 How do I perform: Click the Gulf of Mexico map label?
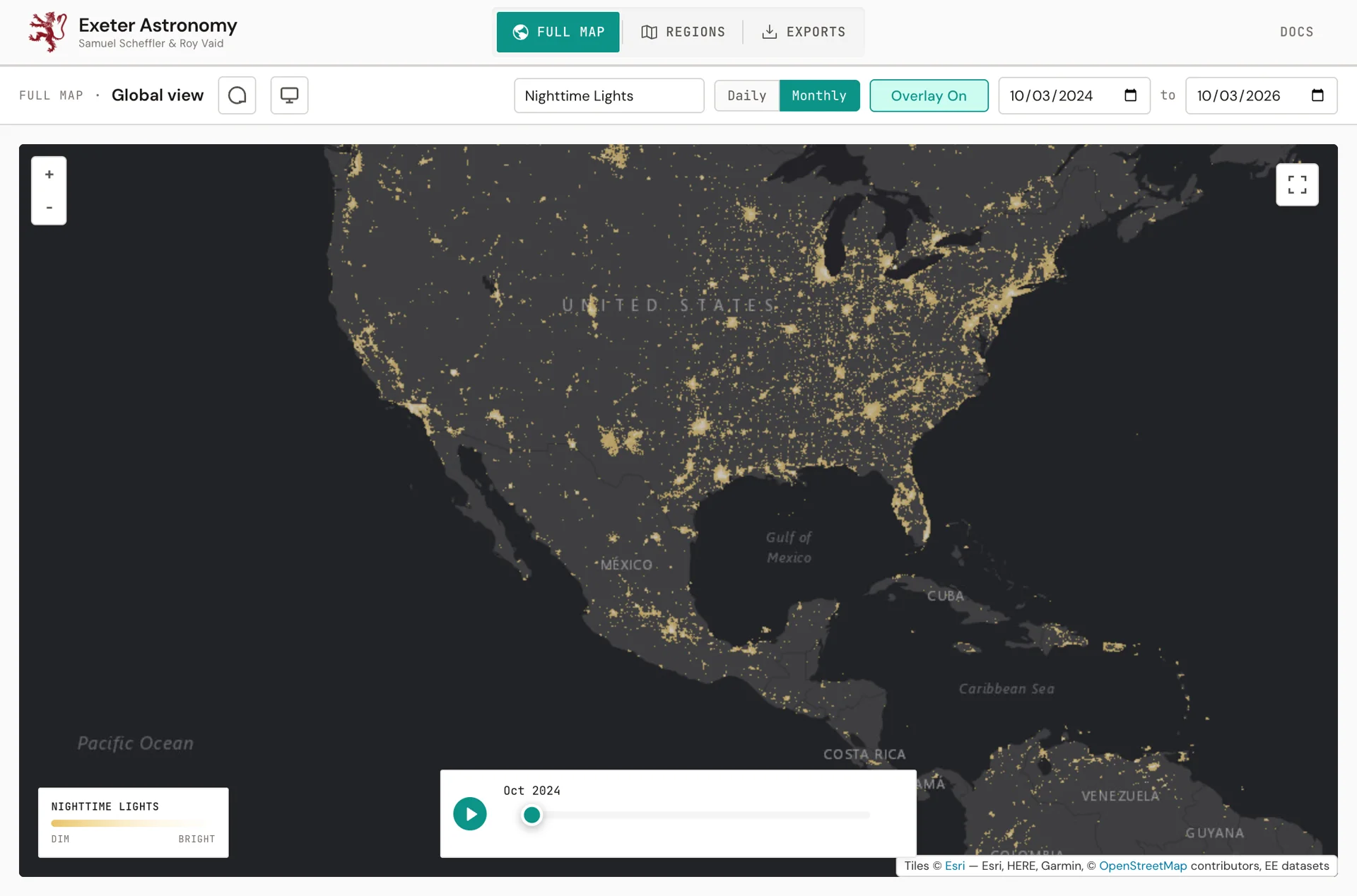tap(789, 548)
